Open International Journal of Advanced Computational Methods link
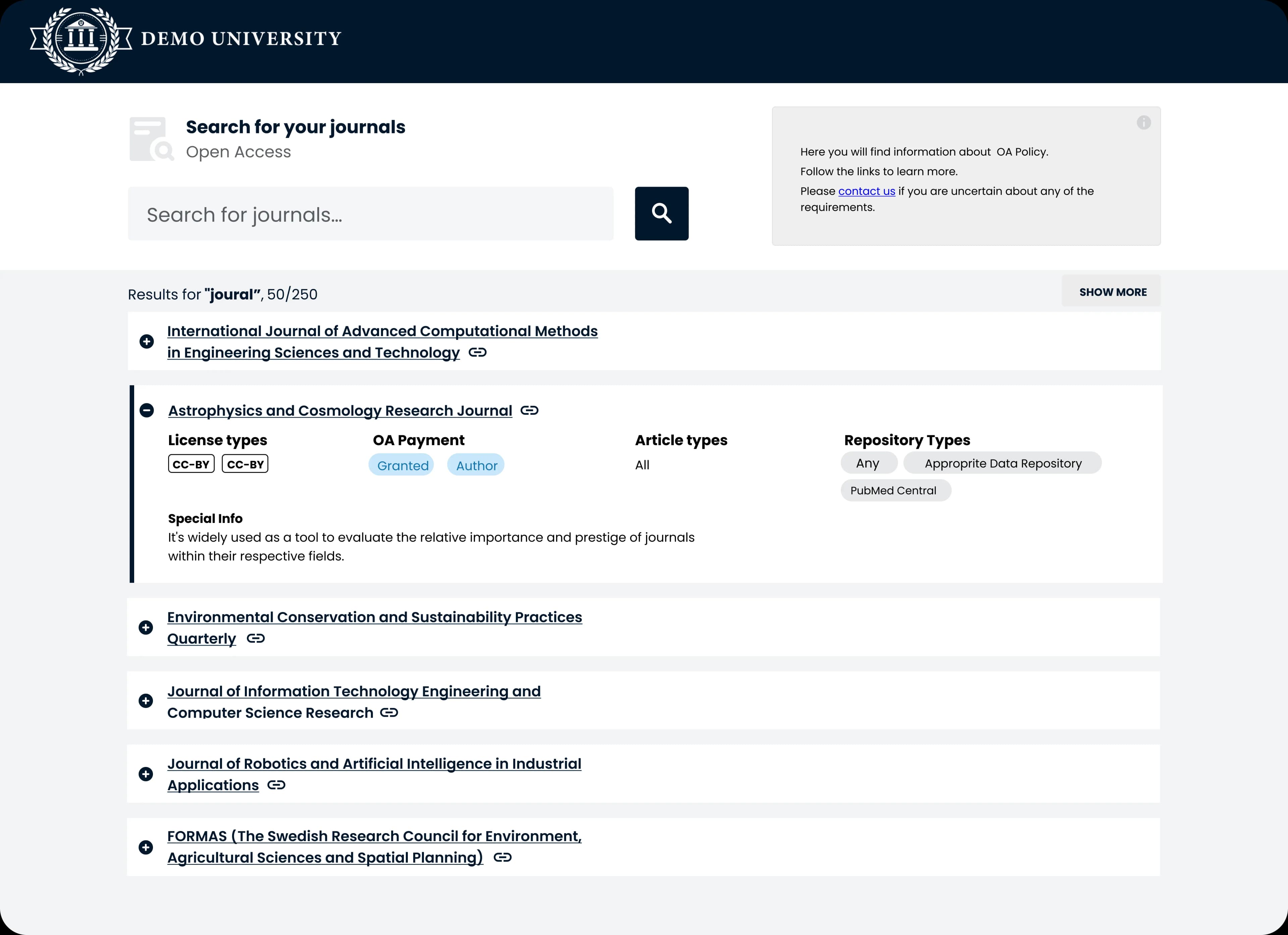Screen dimensions: 1288x935 (x=382, y=342)
